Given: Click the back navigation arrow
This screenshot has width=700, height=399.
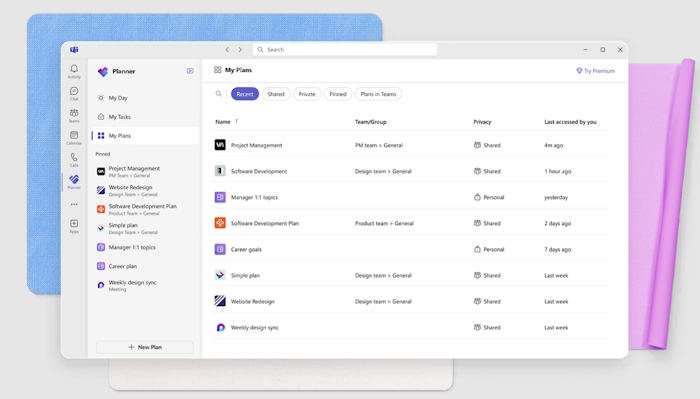Looking at the screenshot, I should 227,50.
